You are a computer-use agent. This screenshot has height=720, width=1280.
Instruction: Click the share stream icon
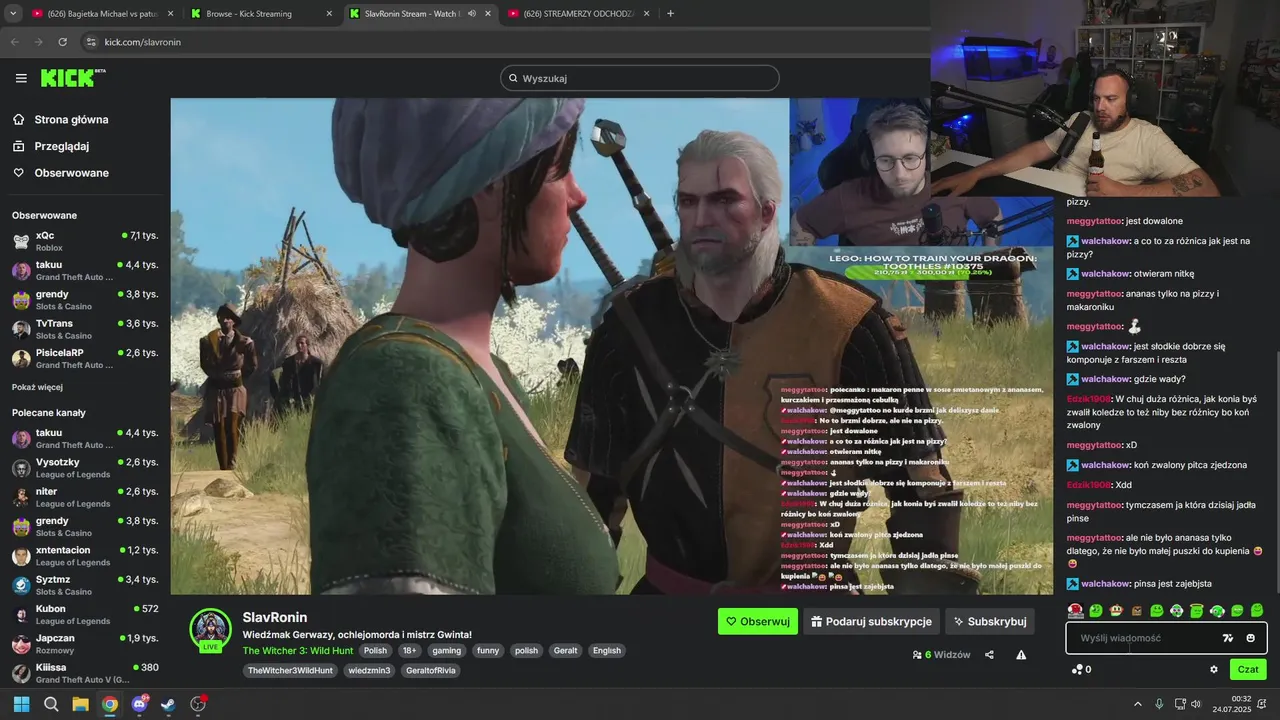pyautogui.click(x=989, y=655)
